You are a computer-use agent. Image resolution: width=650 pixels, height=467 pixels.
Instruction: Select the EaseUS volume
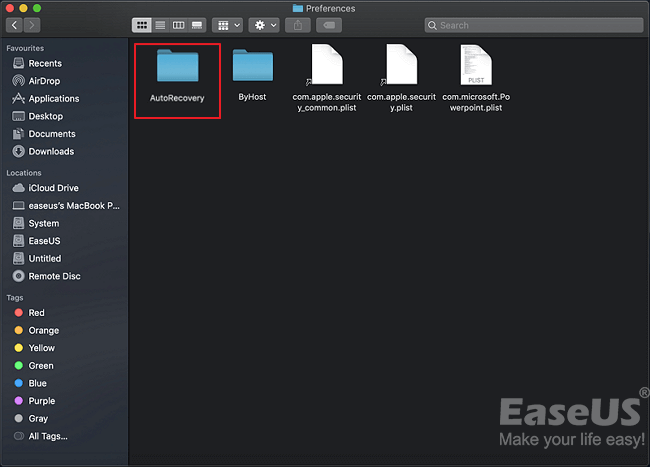point(36,241)
